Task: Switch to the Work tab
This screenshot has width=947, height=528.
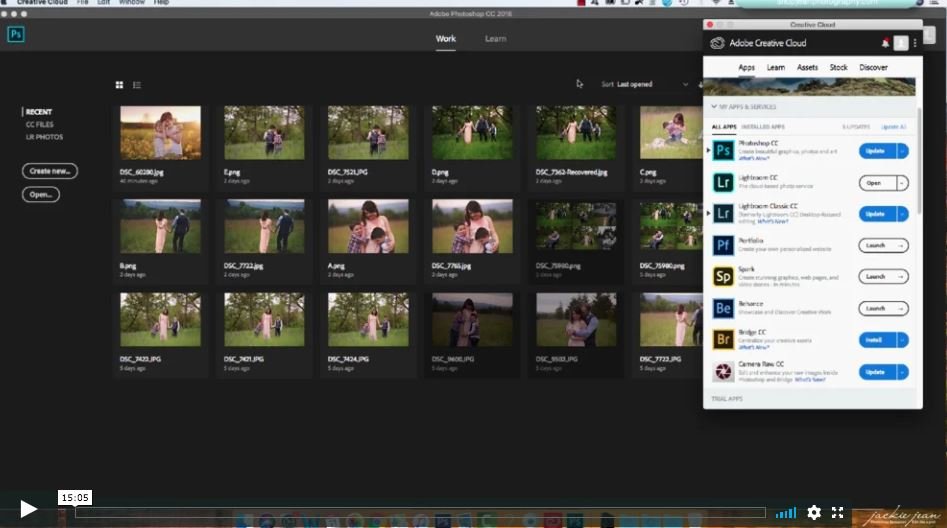Action: [446, 39]
